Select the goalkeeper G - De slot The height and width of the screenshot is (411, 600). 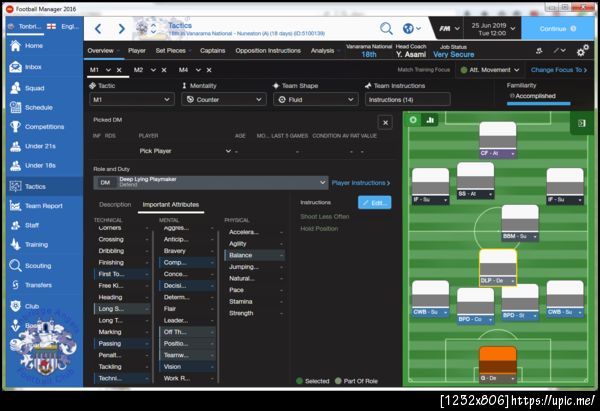tap(497, 364)
